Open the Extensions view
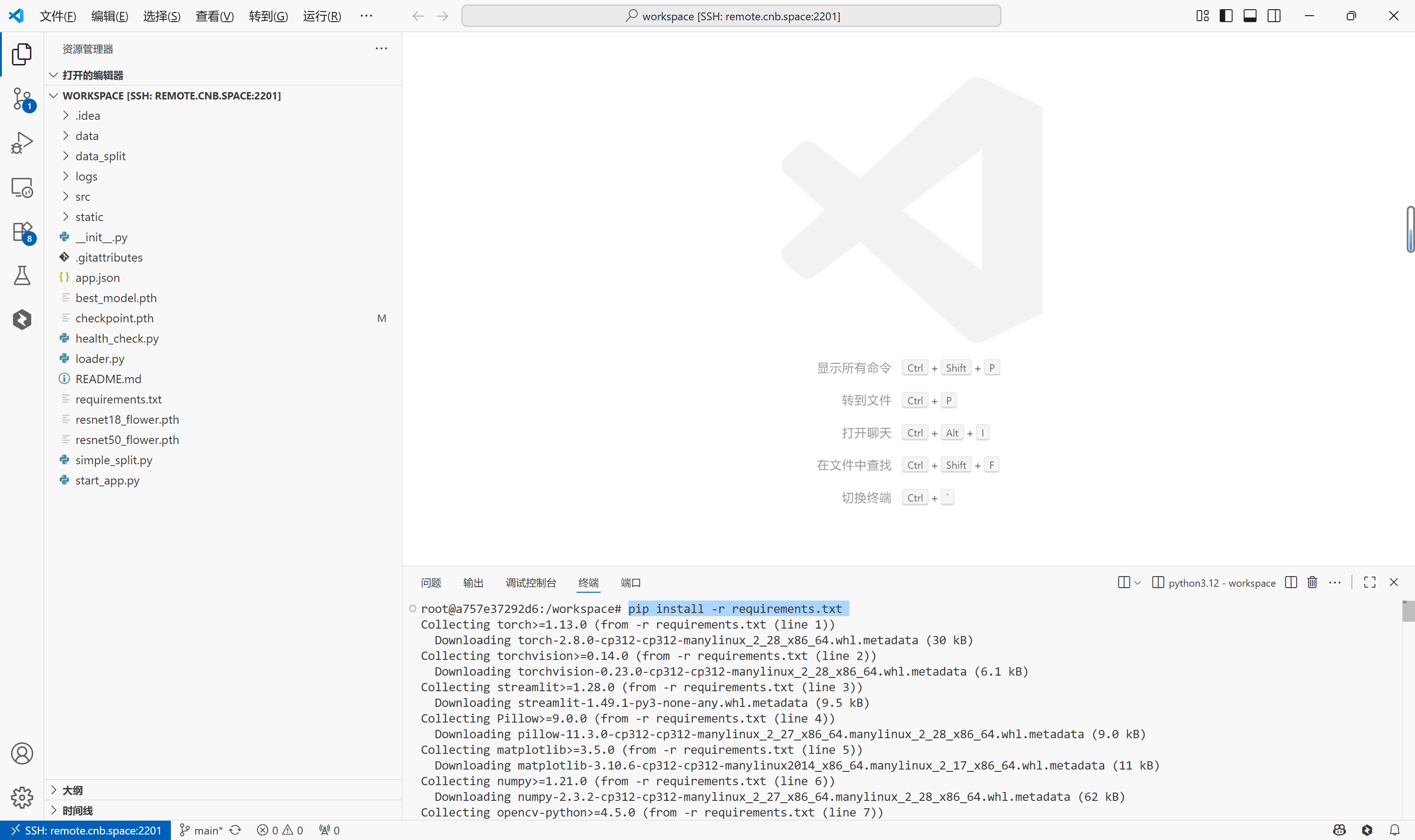Image resolution: width=1415 pixels, height=840 pixels. [x=22, y=232]
